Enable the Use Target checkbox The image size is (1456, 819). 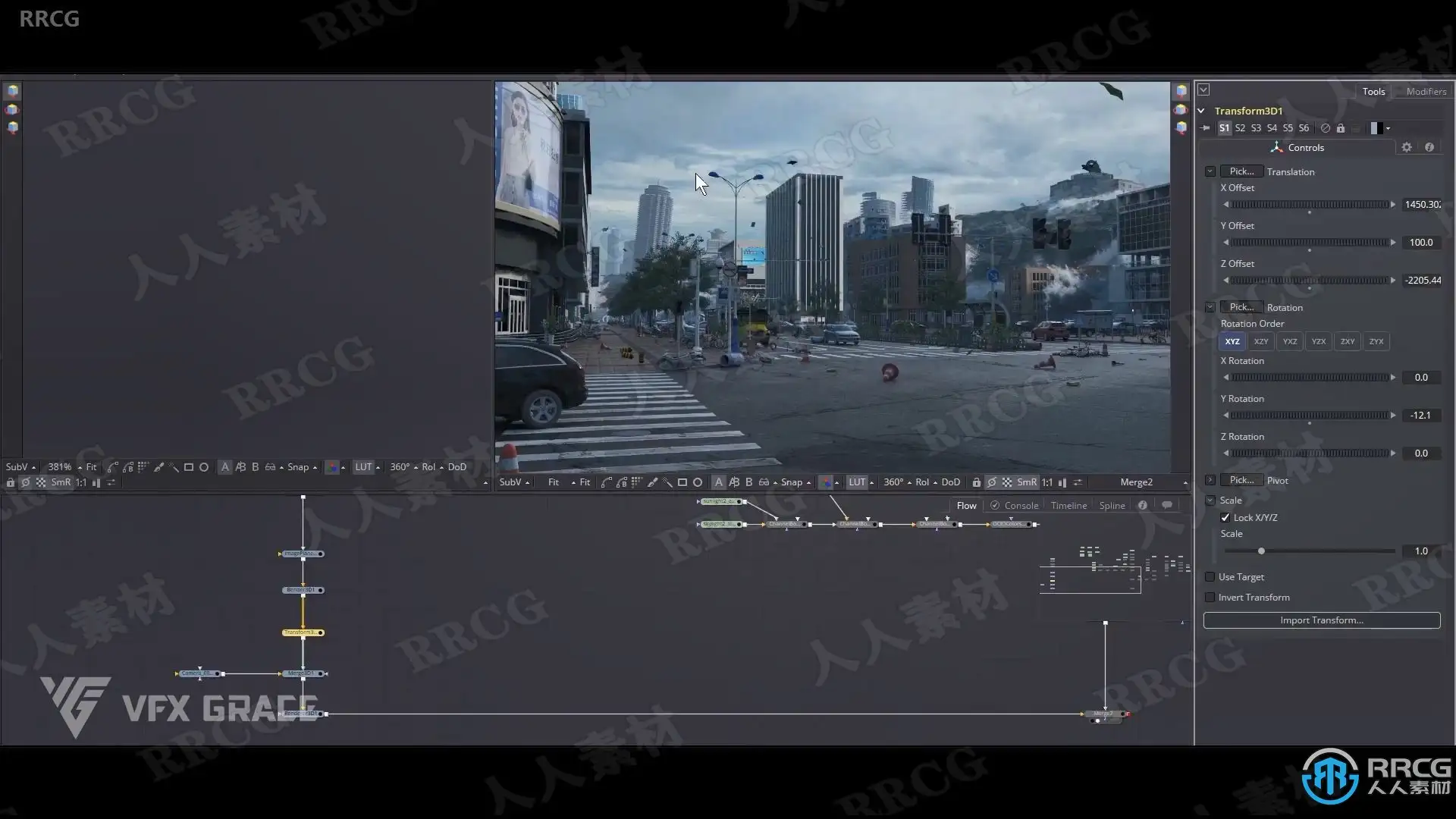pos(1210,577)
